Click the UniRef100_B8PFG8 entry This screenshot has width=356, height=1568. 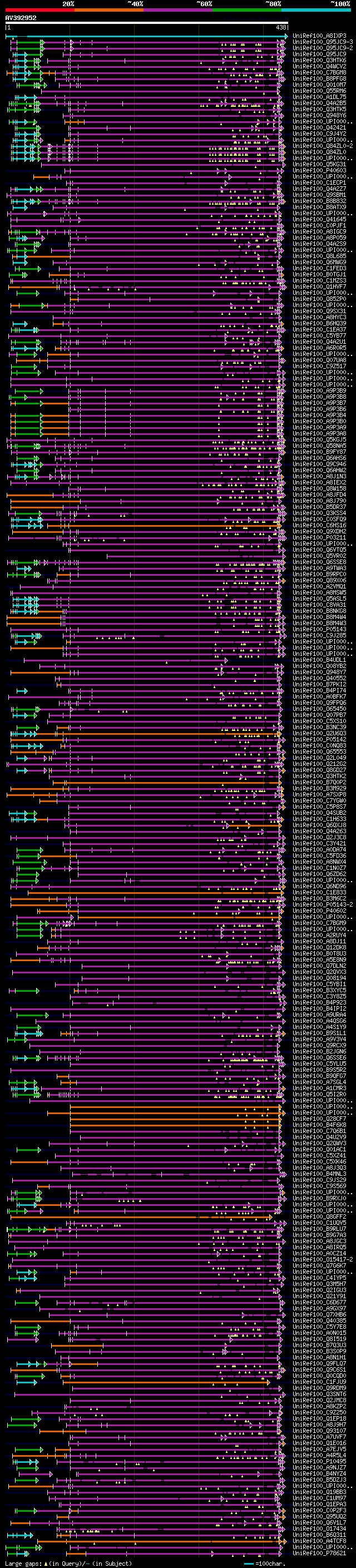pos(319,78)
